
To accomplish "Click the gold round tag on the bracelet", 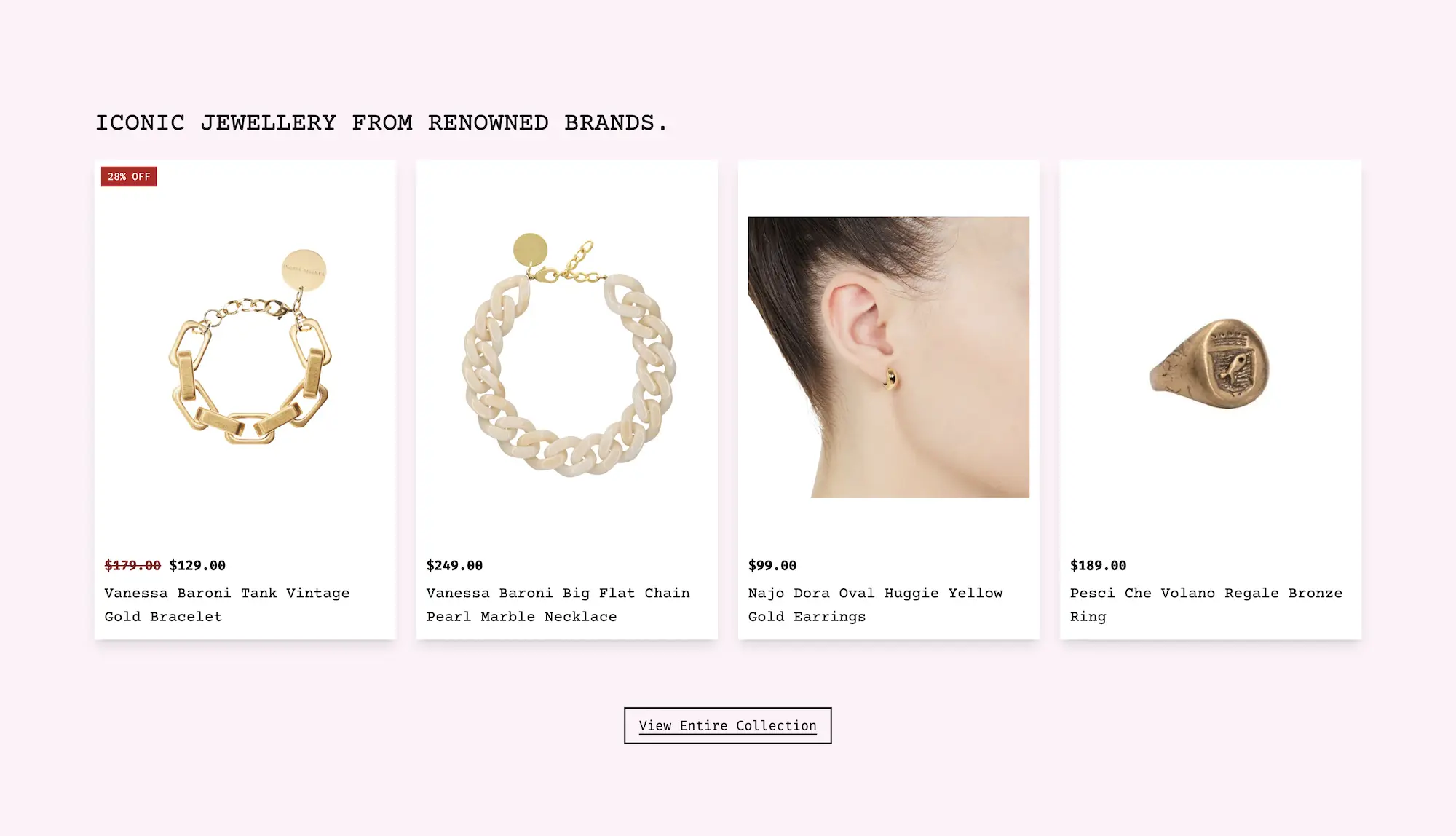I will [304, 270].
